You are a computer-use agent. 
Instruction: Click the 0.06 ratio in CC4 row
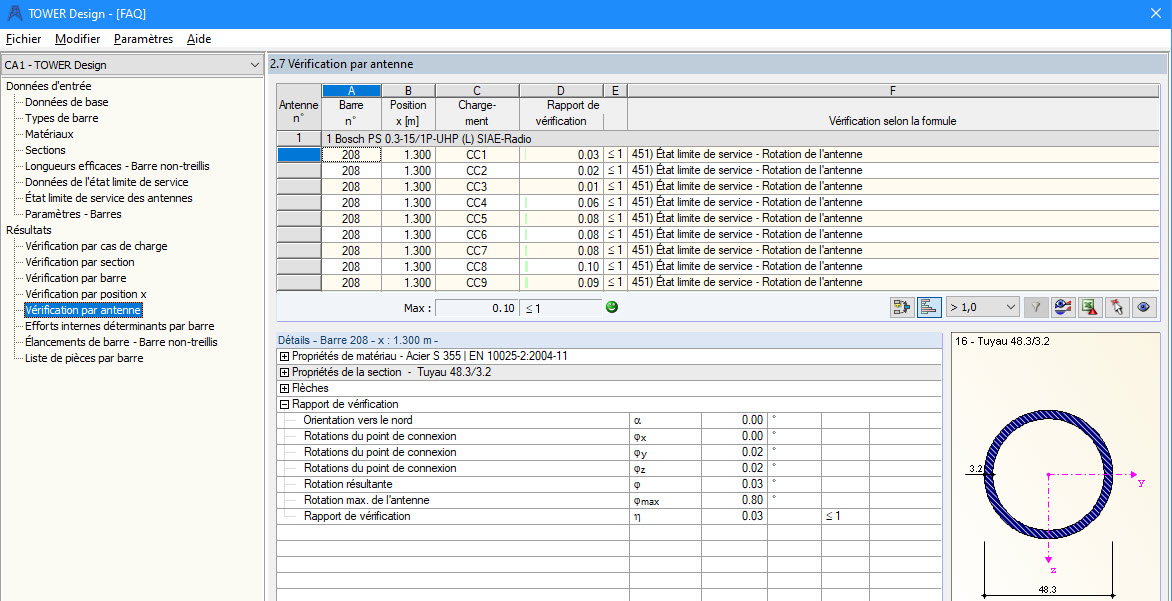pos(561,203)
